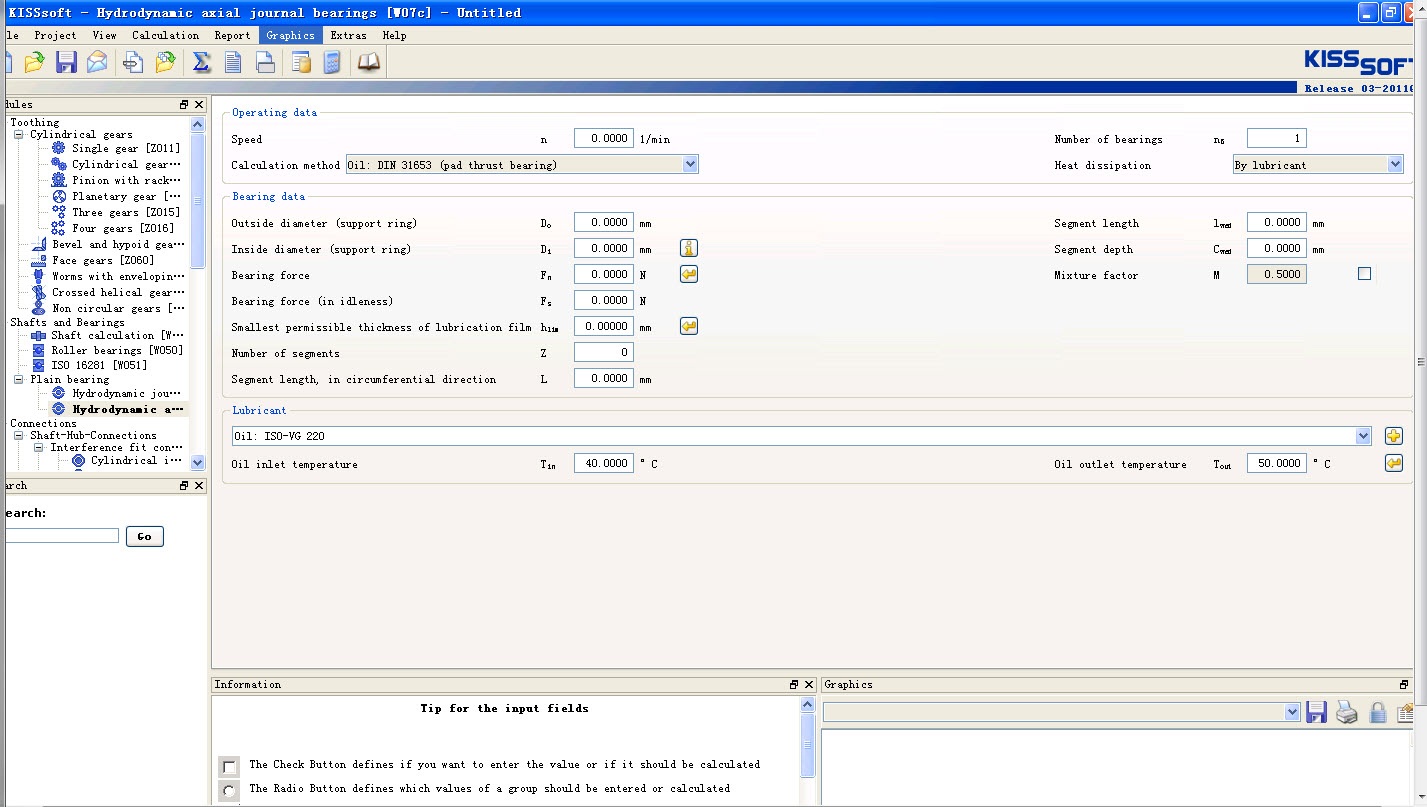This screenshot has width=1427, height=807.
Task: Click the Number of segments input field
Action: 603,352
